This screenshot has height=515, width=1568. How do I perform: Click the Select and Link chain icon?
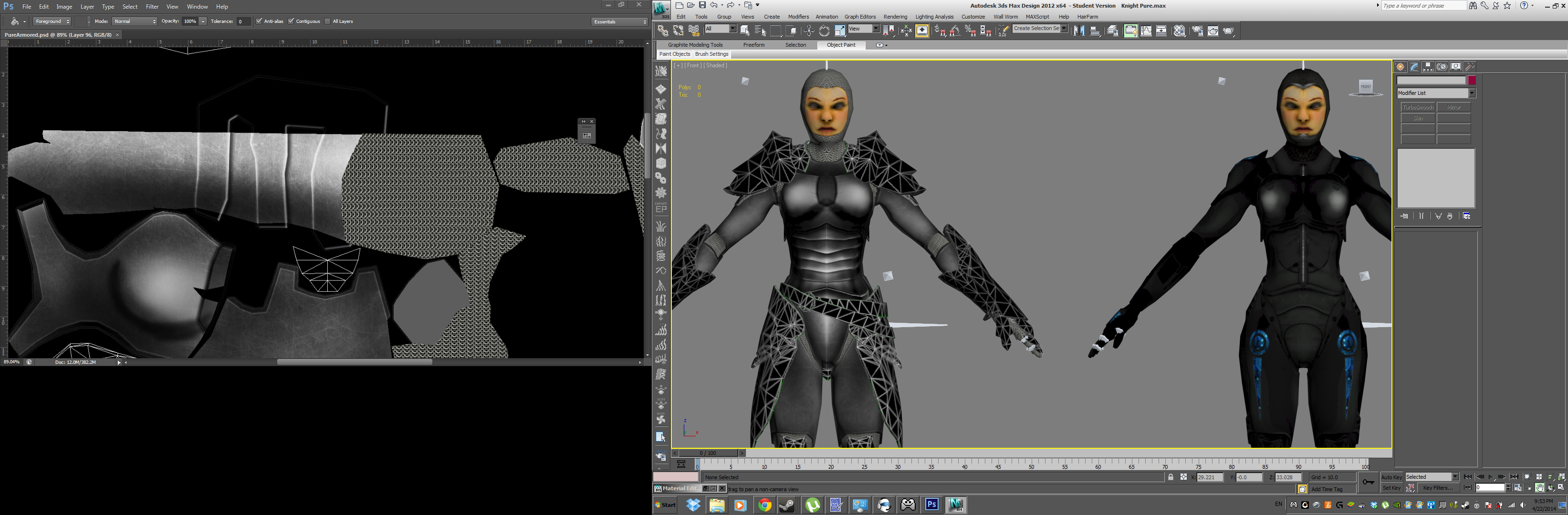point(663,31)
